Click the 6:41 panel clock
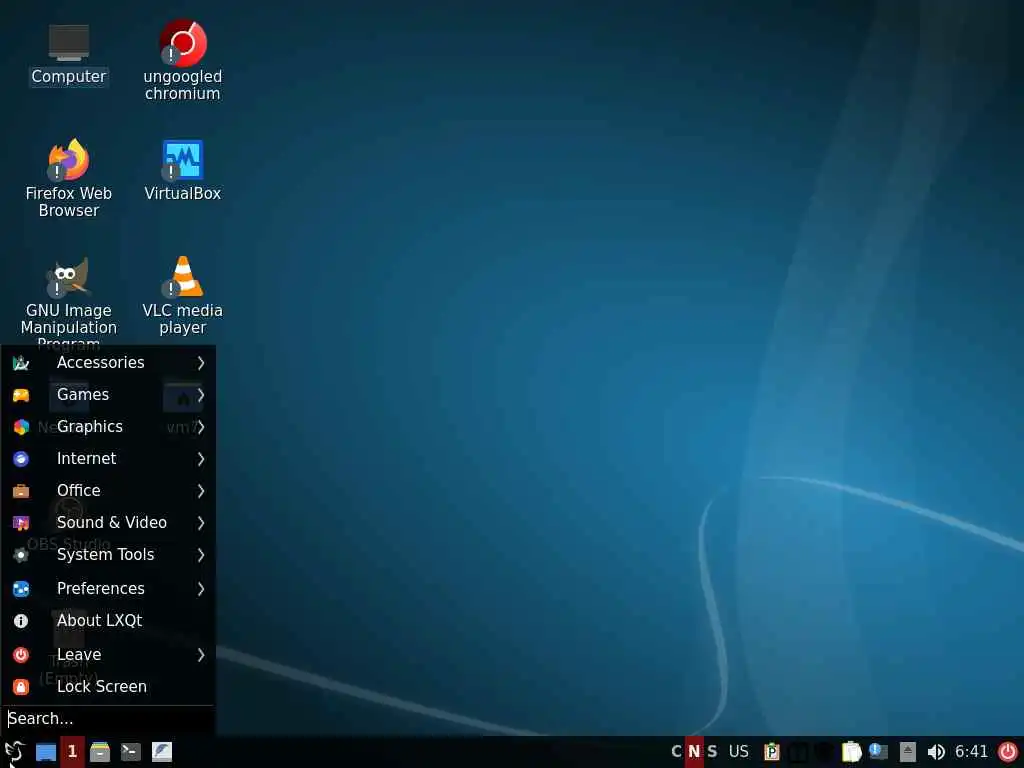Image resolution: width=1024 pixels, height=768 pixels. [x=972, y=752]
